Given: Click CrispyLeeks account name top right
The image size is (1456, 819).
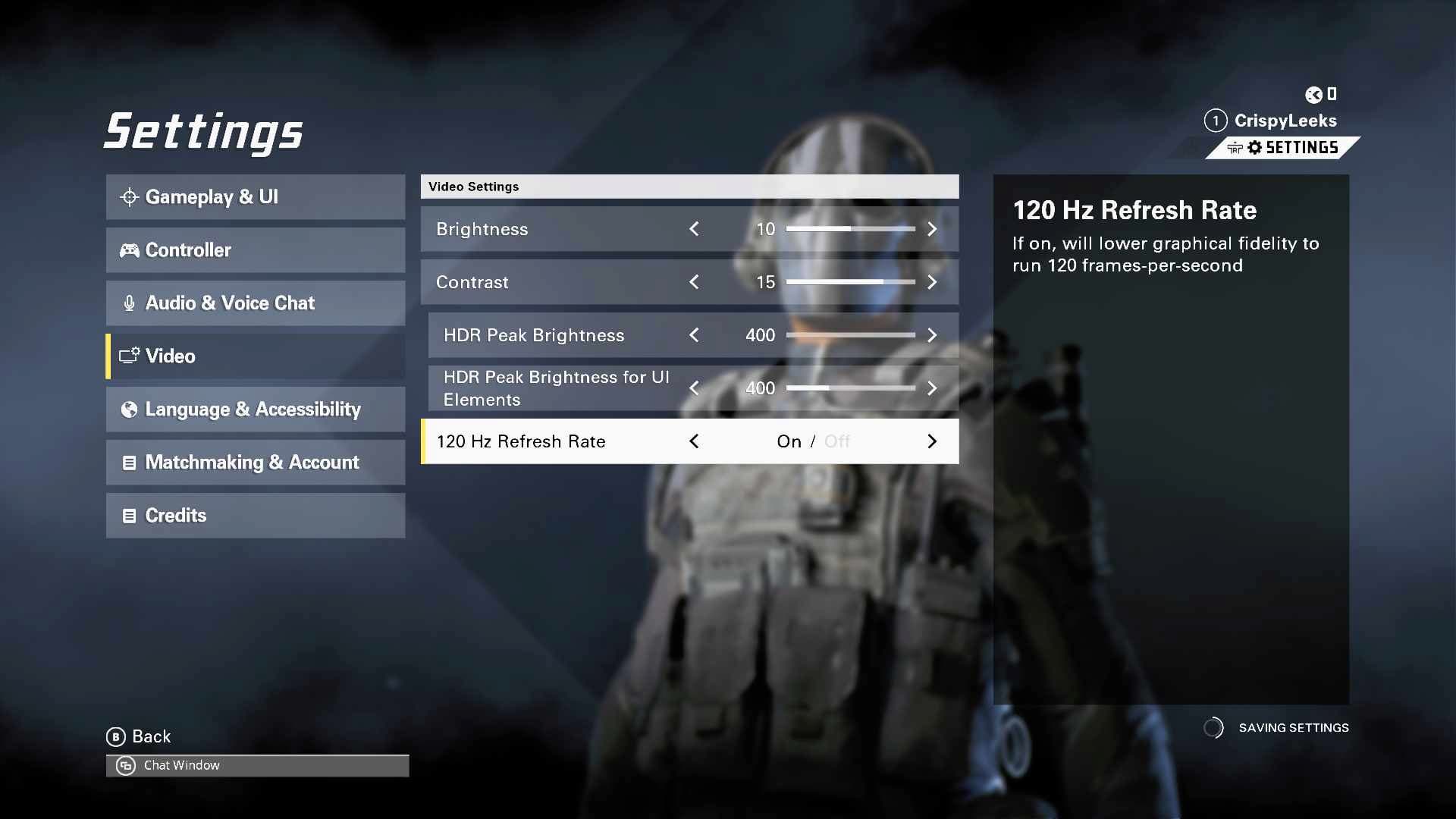Looking at the screenshot, I should pyautogui.click(x=1285, y=120).
